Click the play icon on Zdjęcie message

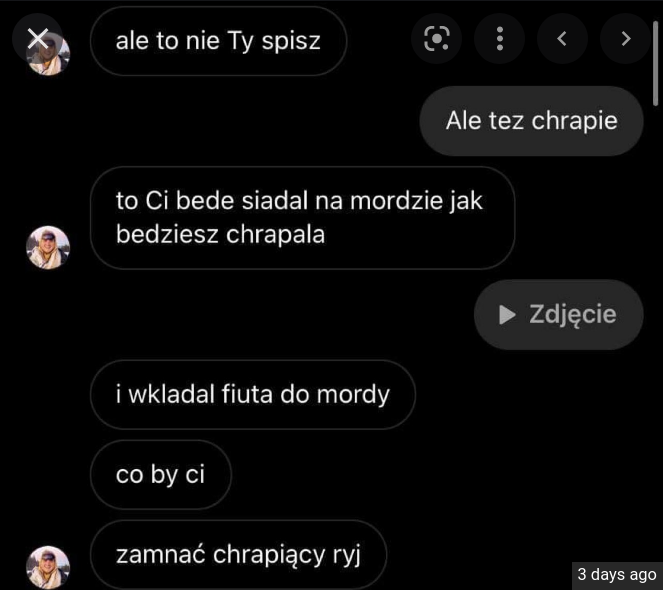point(507,315)
